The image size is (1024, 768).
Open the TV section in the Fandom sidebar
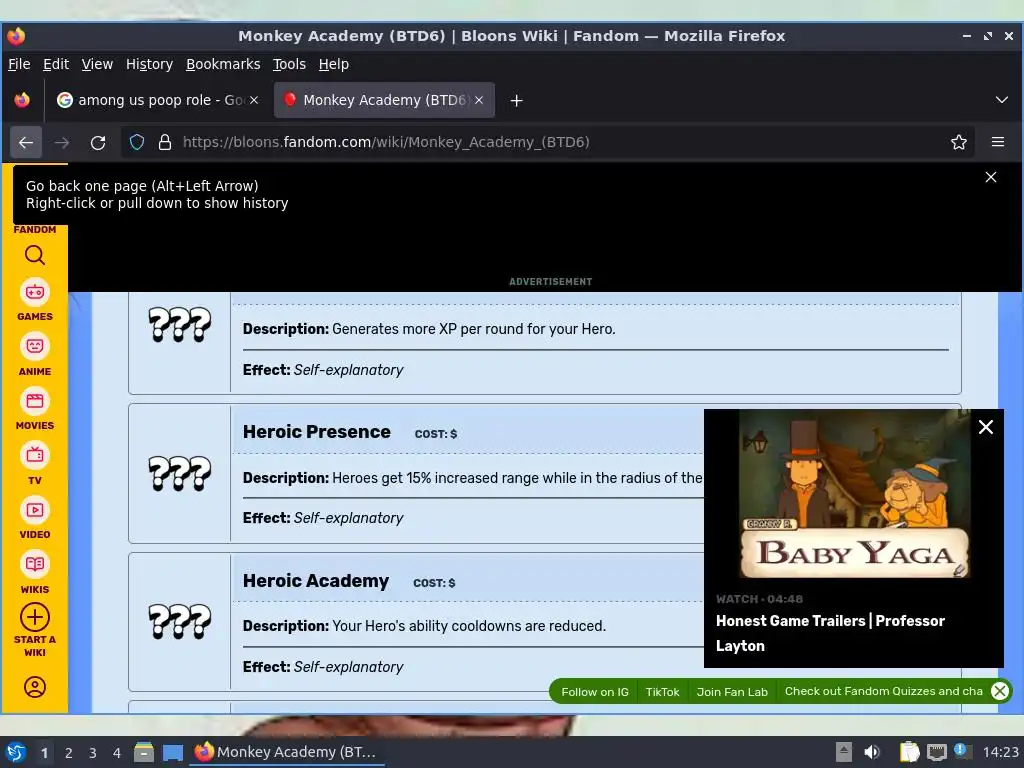35,464
